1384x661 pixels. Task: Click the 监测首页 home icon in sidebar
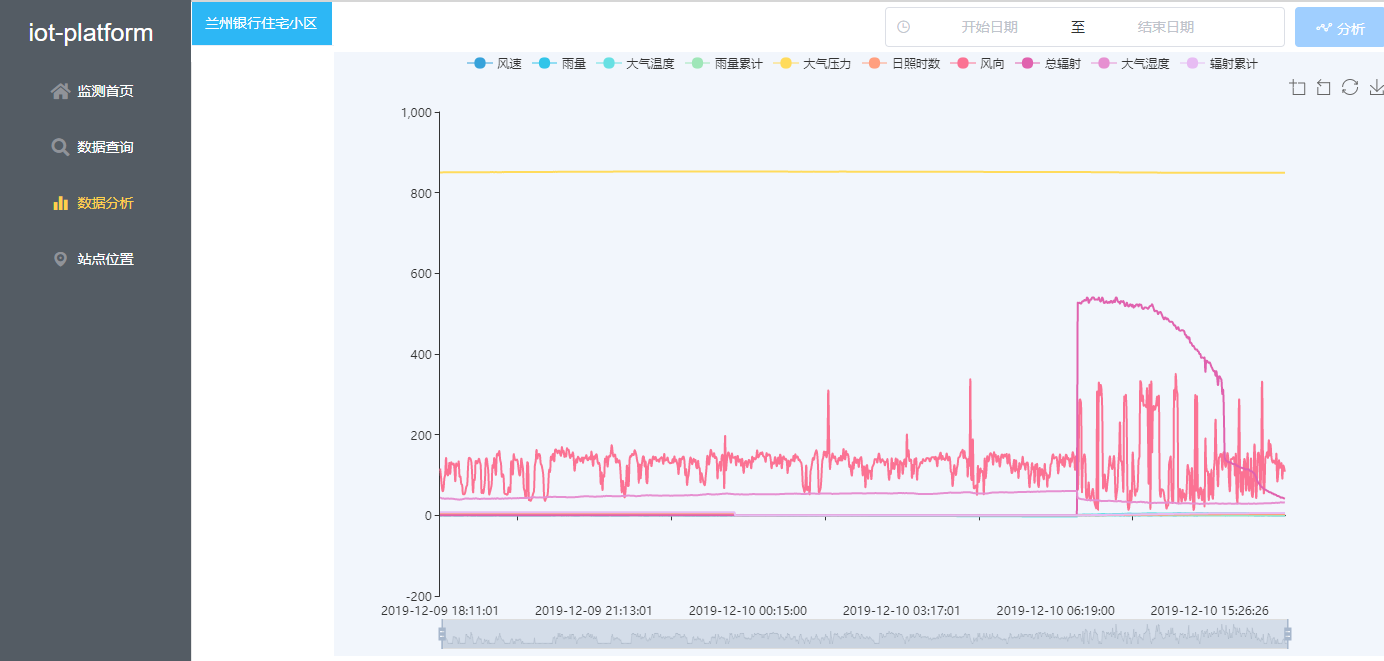coord(60,91)
